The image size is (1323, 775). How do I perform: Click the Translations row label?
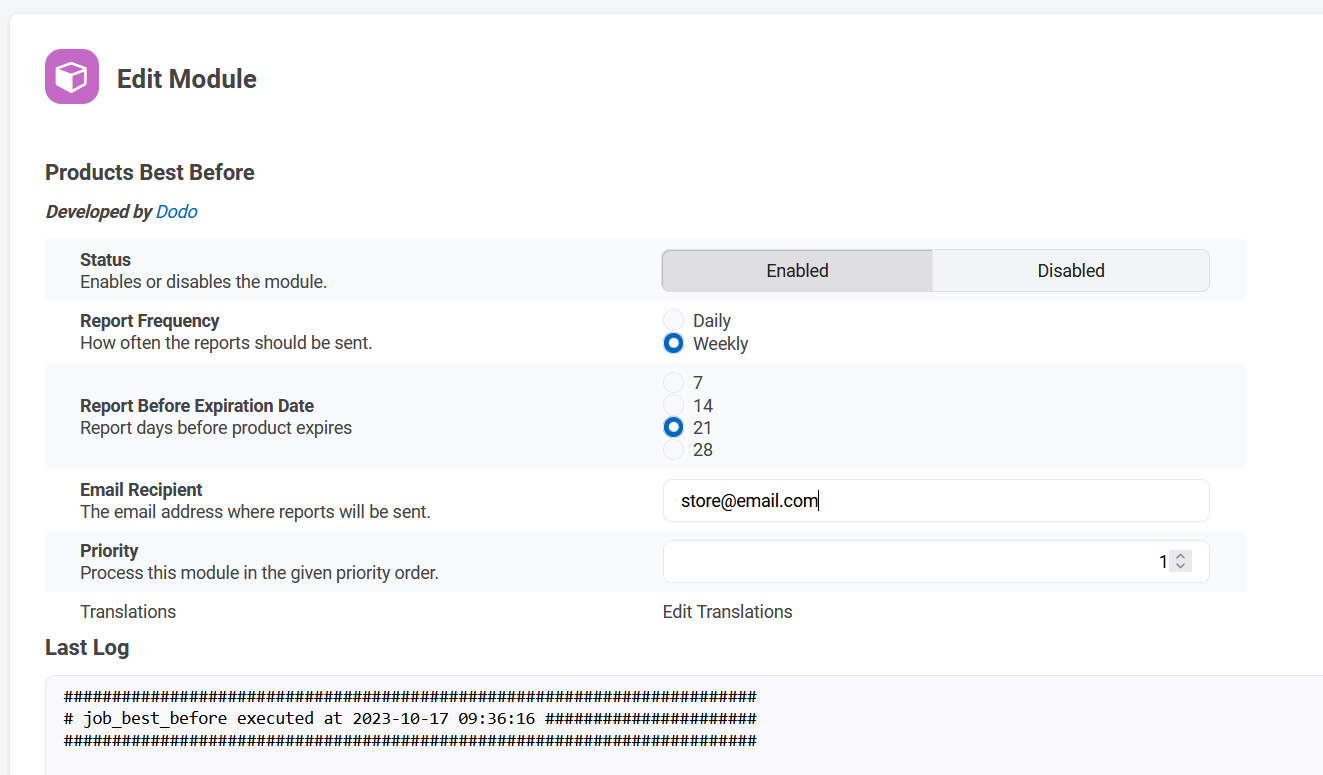(128, 612)
